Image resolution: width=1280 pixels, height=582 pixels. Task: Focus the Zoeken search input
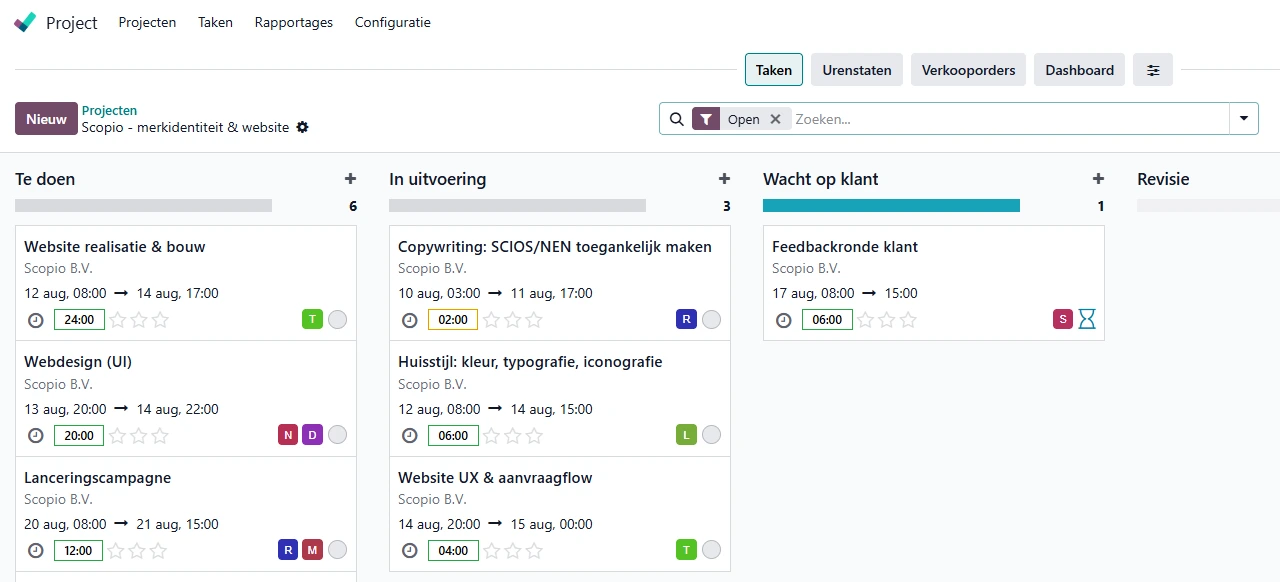point(1010,119)
